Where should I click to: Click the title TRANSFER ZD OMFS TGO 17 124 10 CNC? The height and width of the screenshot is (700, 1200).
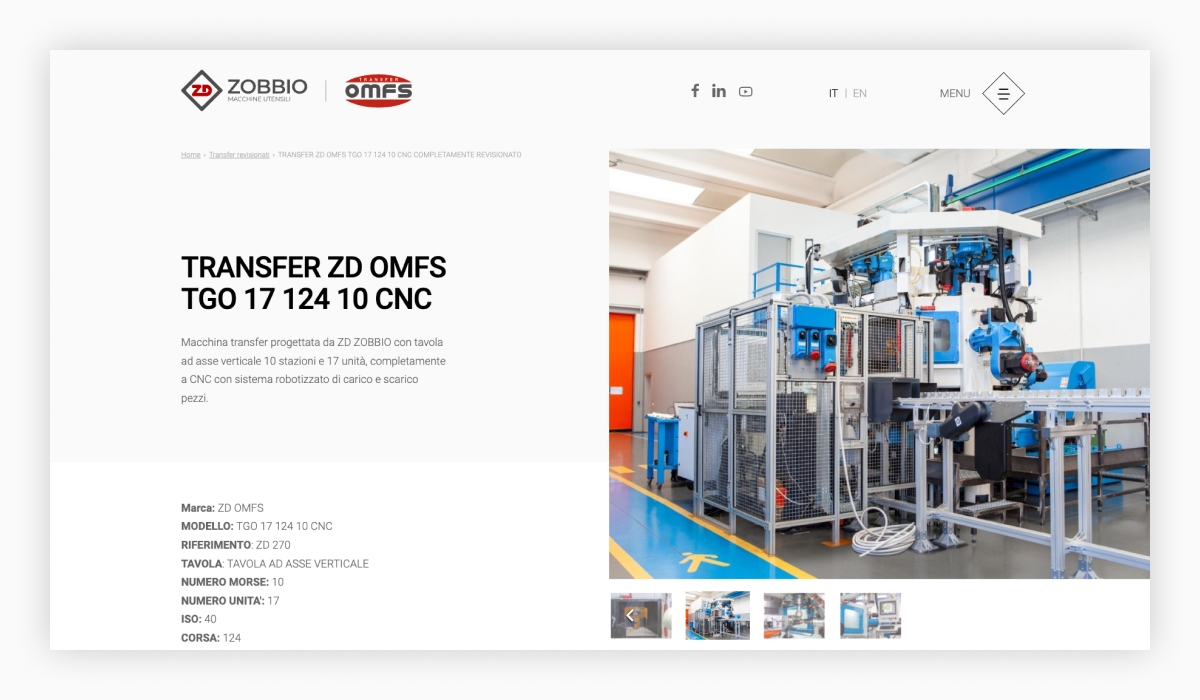313,283
